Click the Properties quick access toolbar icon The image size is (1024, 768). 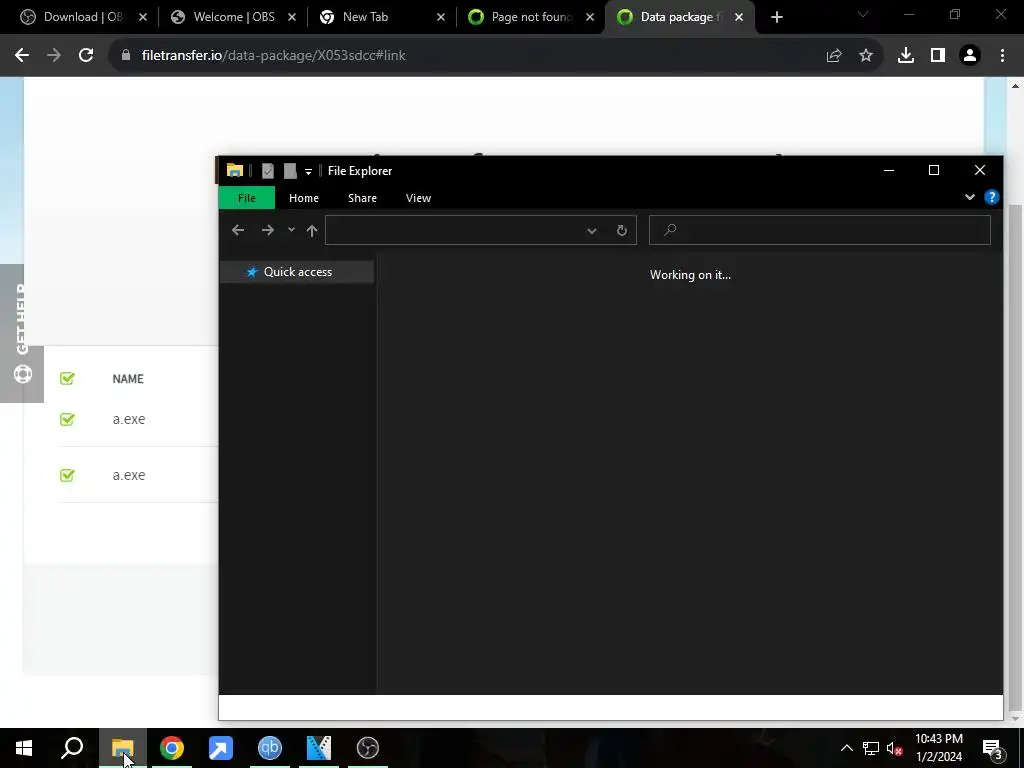268,171
